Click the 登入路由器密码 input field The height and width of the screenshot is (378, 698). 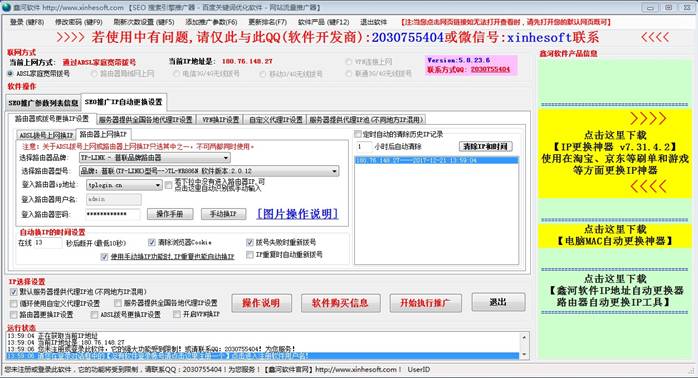(x=113, y=214)
